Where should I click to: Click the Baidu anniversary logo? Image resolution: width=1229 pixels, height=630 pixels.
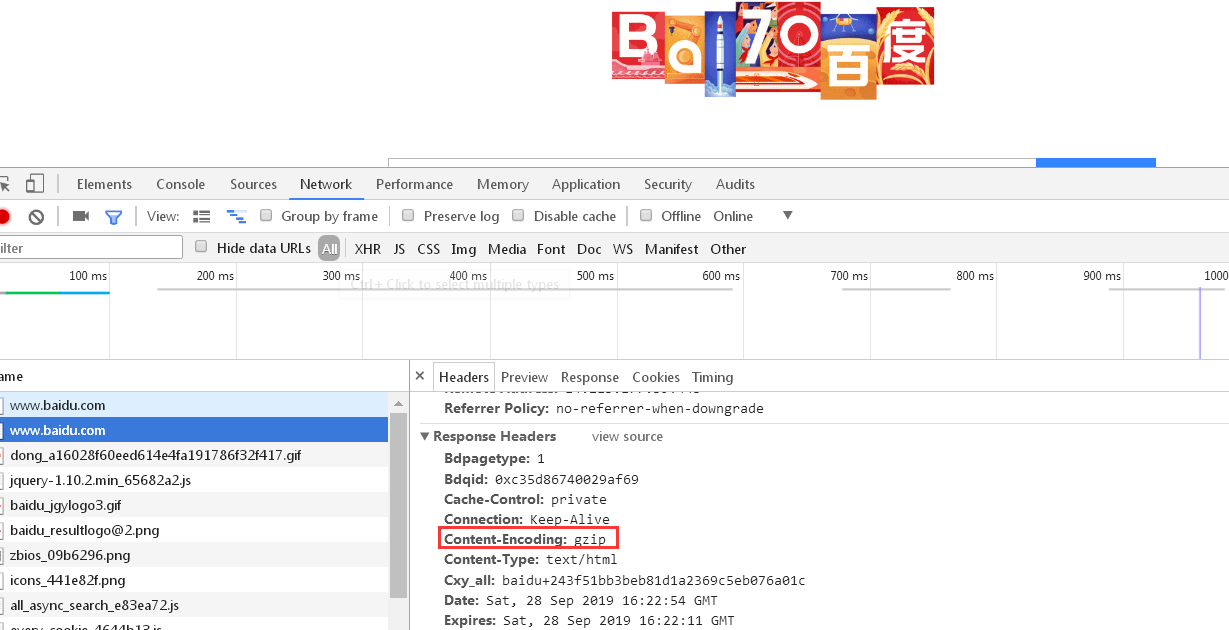click(773, 50)
